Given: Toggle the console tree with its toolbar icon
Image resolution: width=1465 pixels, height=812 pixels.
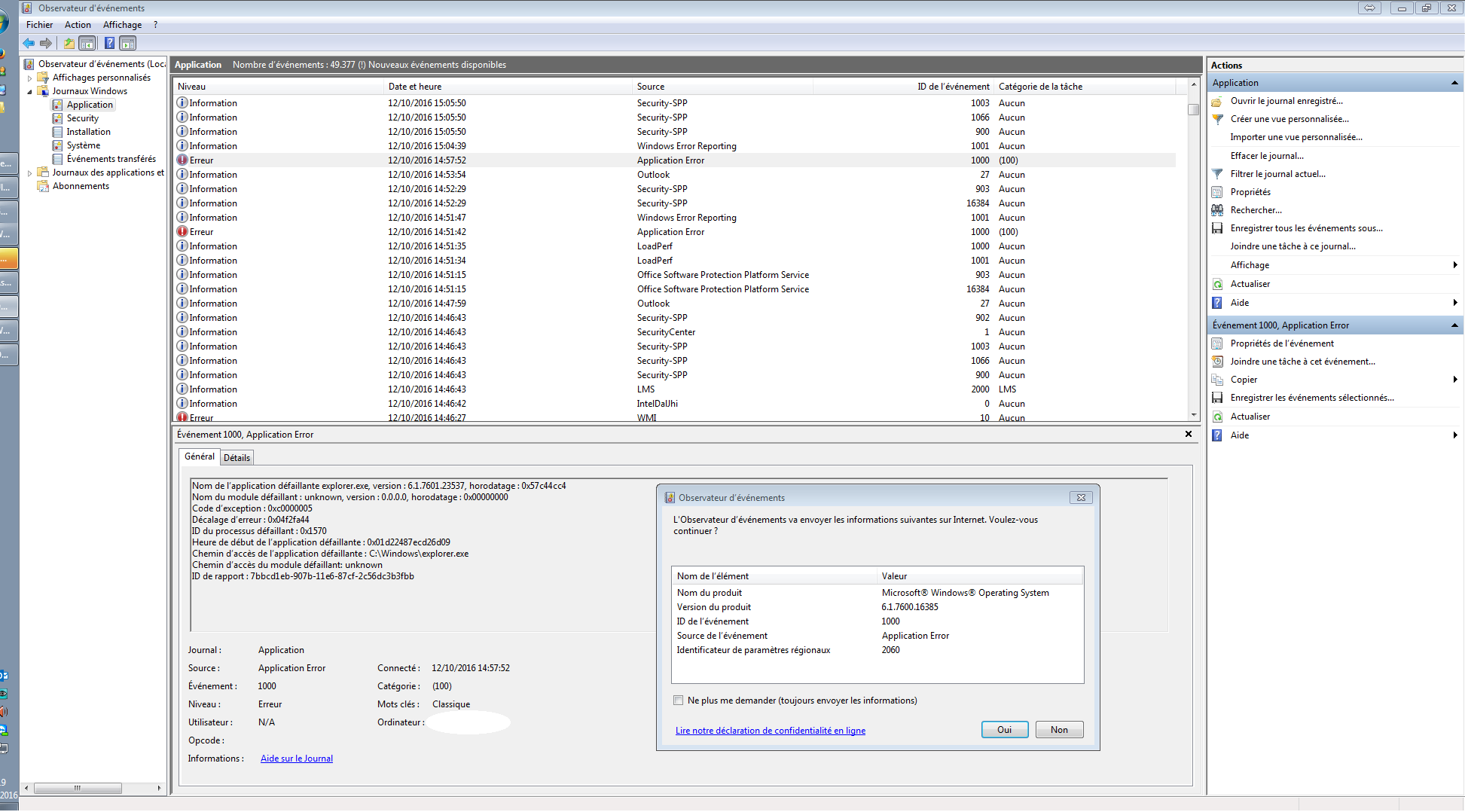Looking at the screenshot, I should tap(87, 43).
